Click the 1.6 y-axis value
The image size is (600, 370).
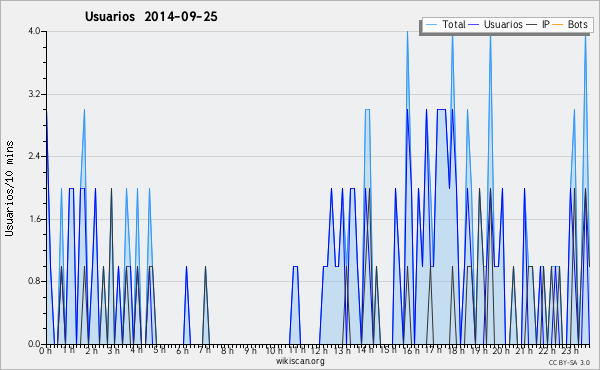click(x=34, y=219)
